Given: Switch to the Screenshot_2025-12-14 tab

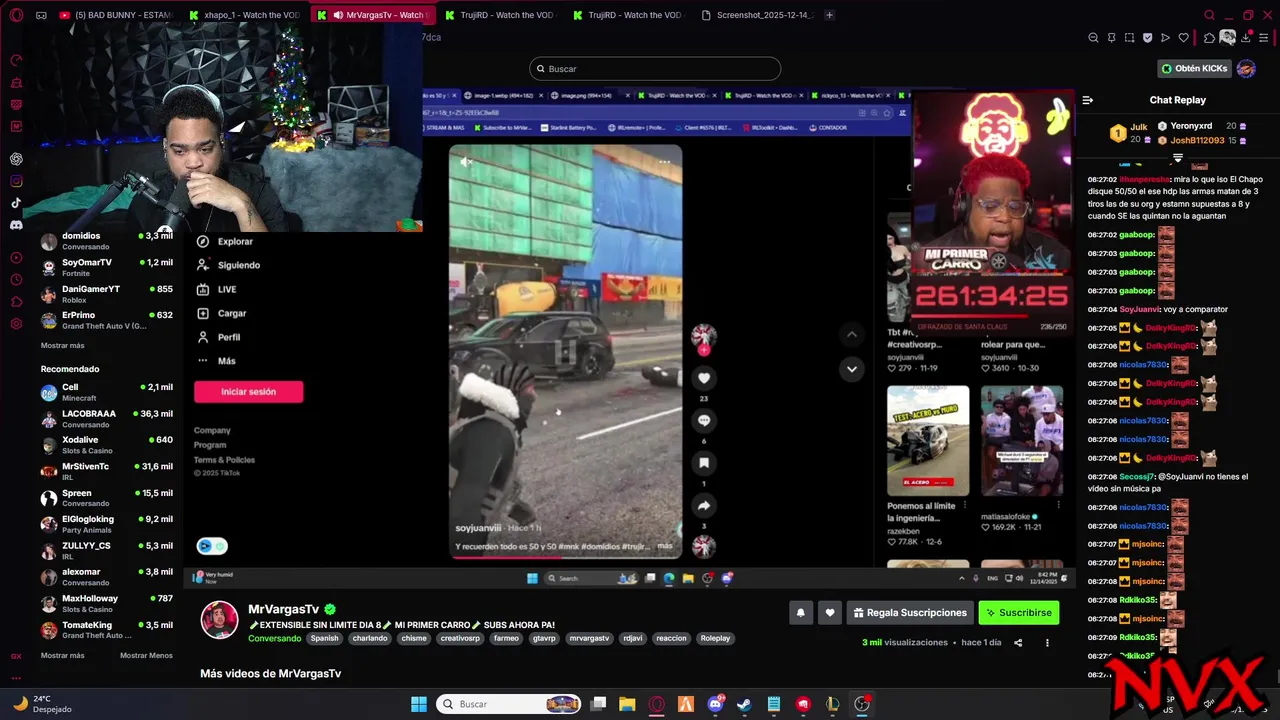Looking at the screenshot, I should (757, 15).
